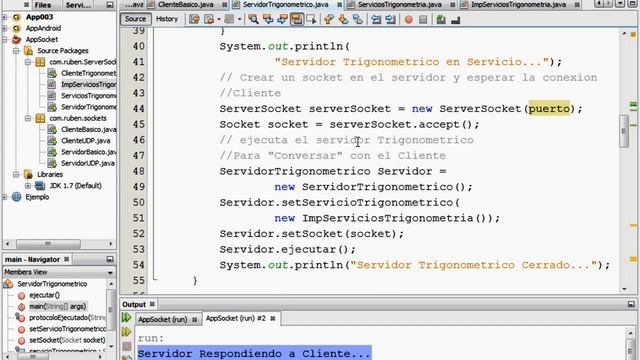Click AppSocket project coffee-cup icon
This screenshot has width=640, height=360.
click(17, 40)
